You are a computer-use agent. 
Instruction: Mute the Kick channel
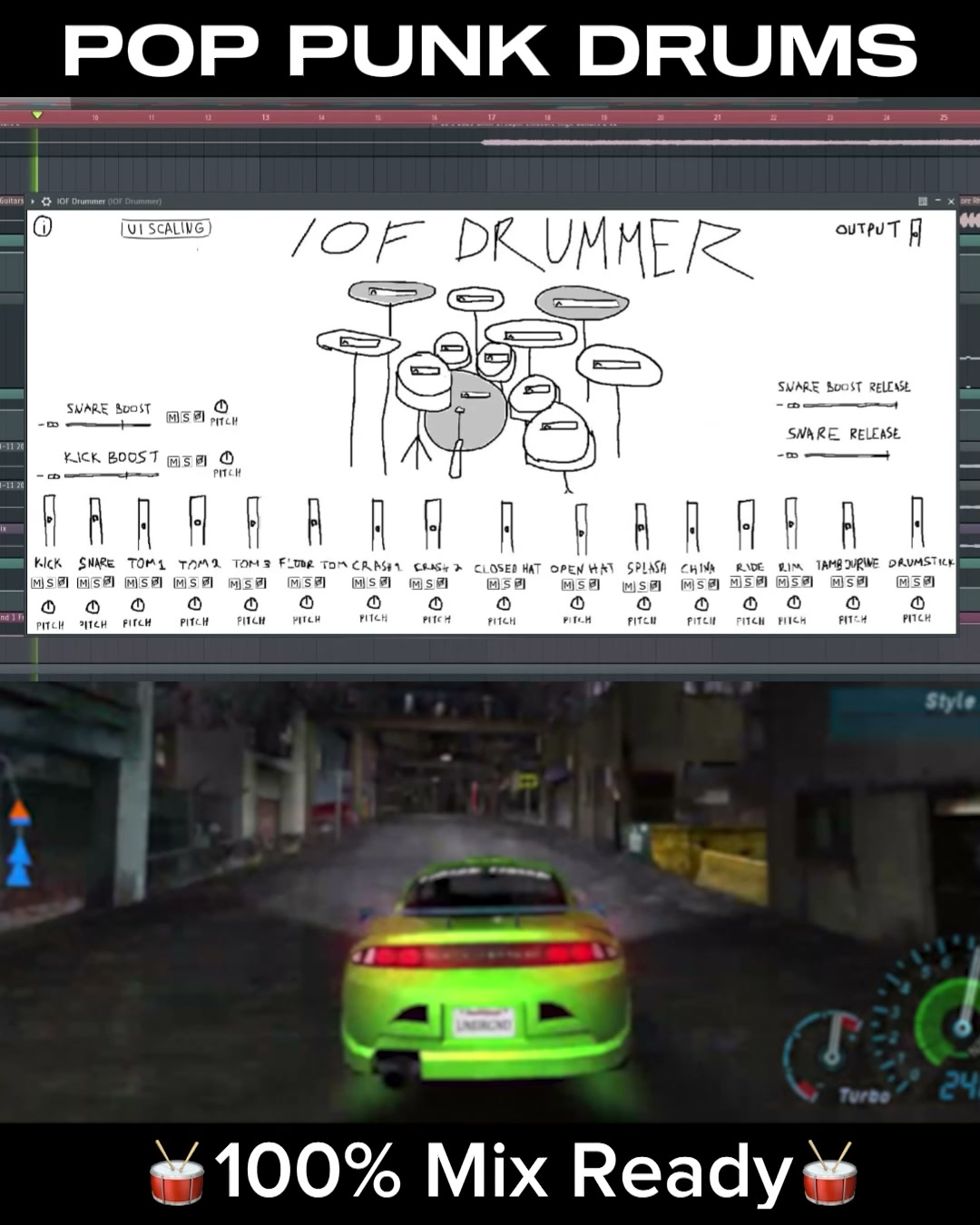point(37,583)
